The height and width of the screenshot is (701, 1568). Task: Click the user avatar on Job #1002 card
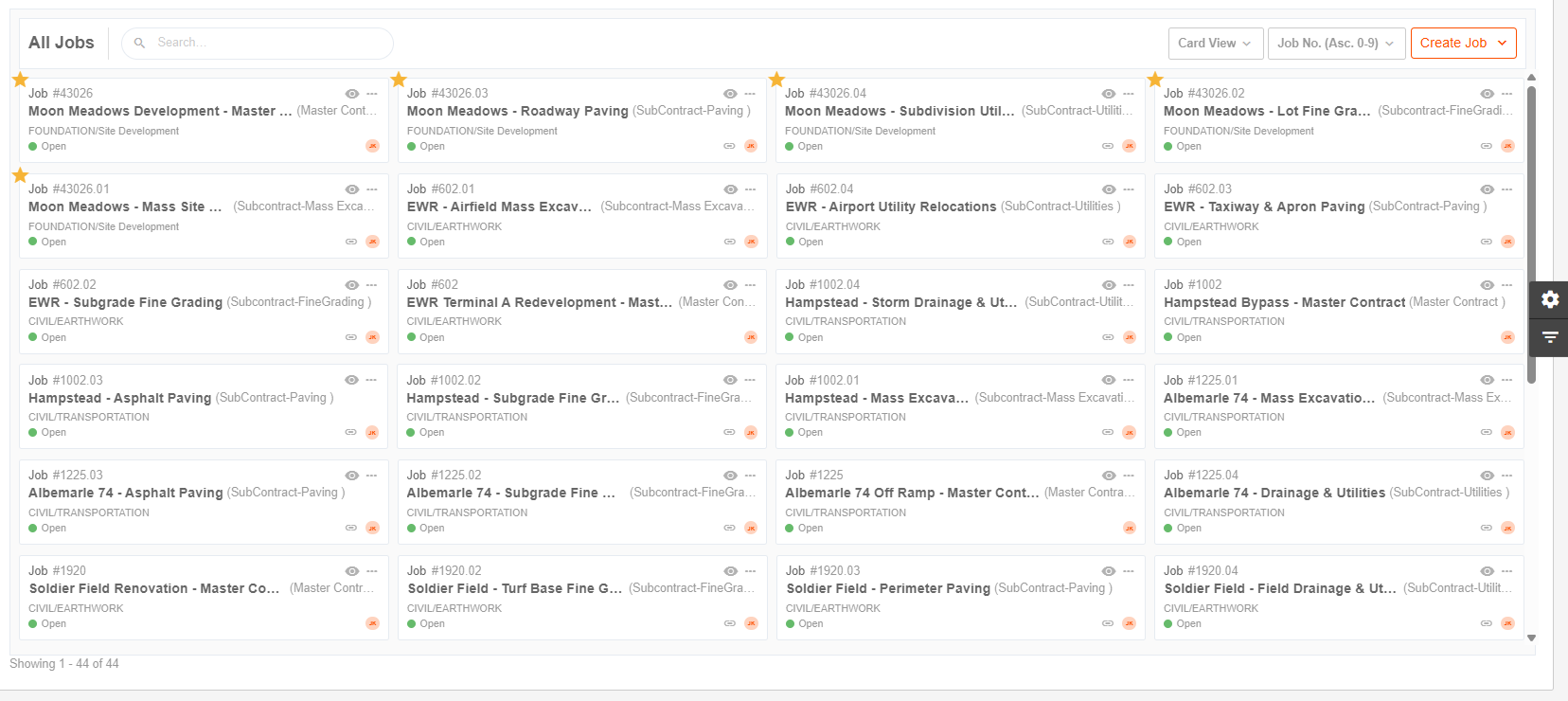click(1507, 337)
